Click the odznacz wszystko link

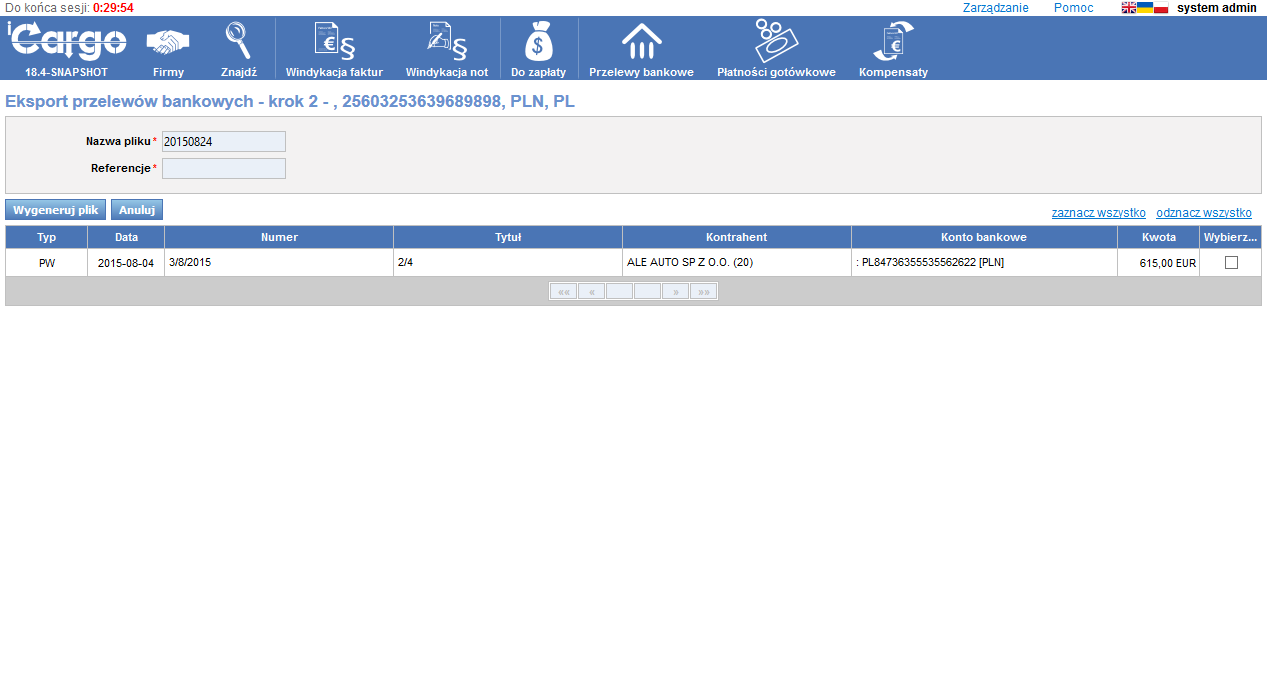click(x=1203, y=213)
